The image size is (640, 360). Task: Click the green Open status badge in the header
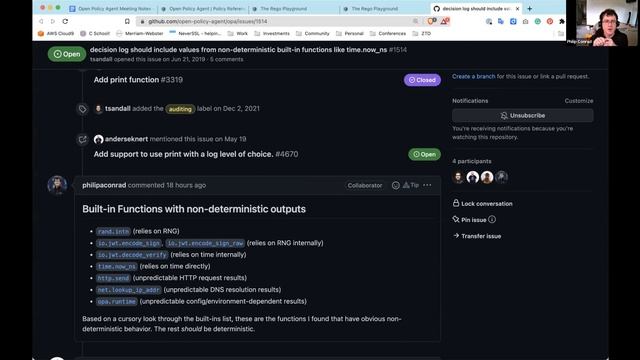[67, 54]
